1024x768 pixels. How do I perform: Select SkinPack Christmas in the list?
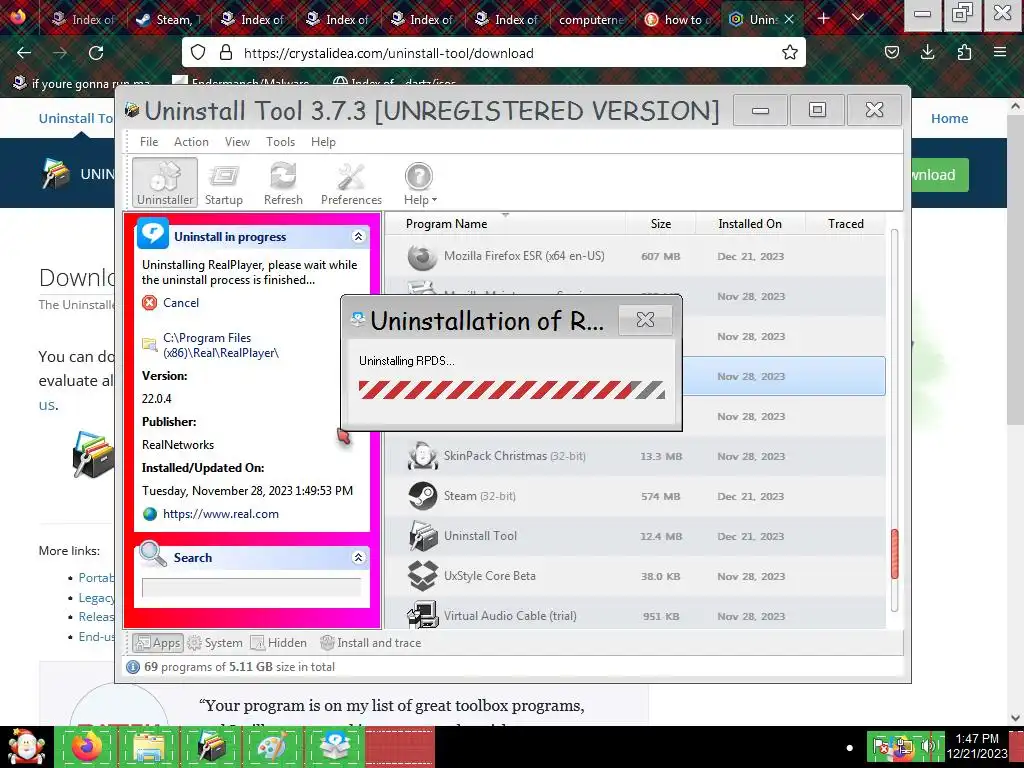[x=635, y=456]
